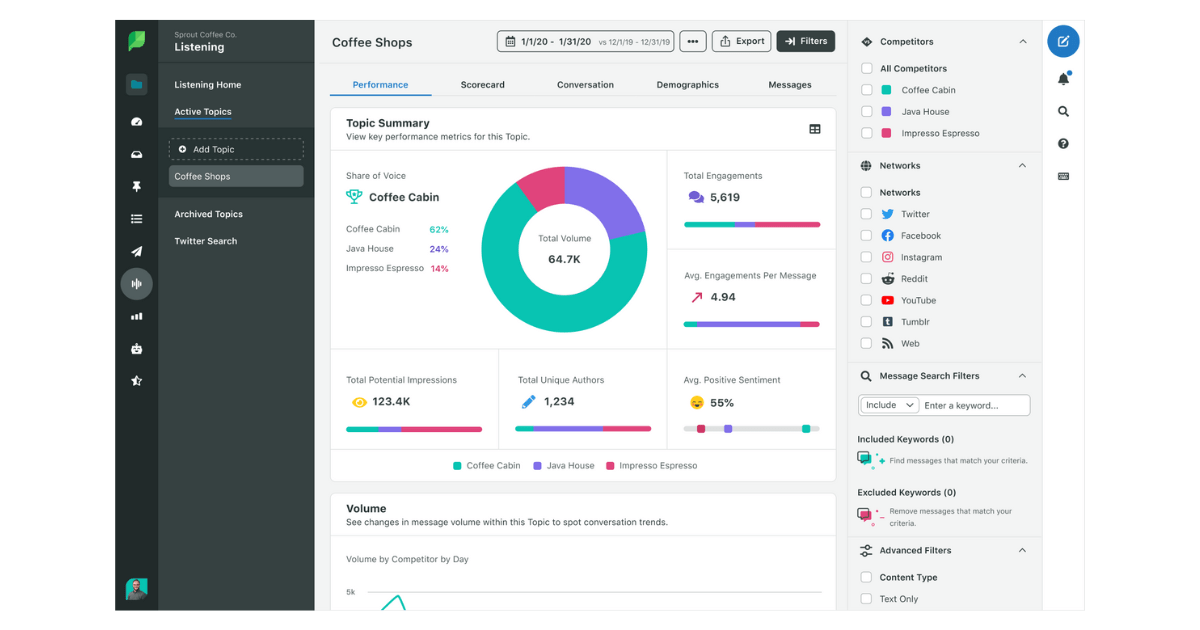Click the Tumblr logo icon
This screenshot has width=1200, height=630.
(888, 322)
